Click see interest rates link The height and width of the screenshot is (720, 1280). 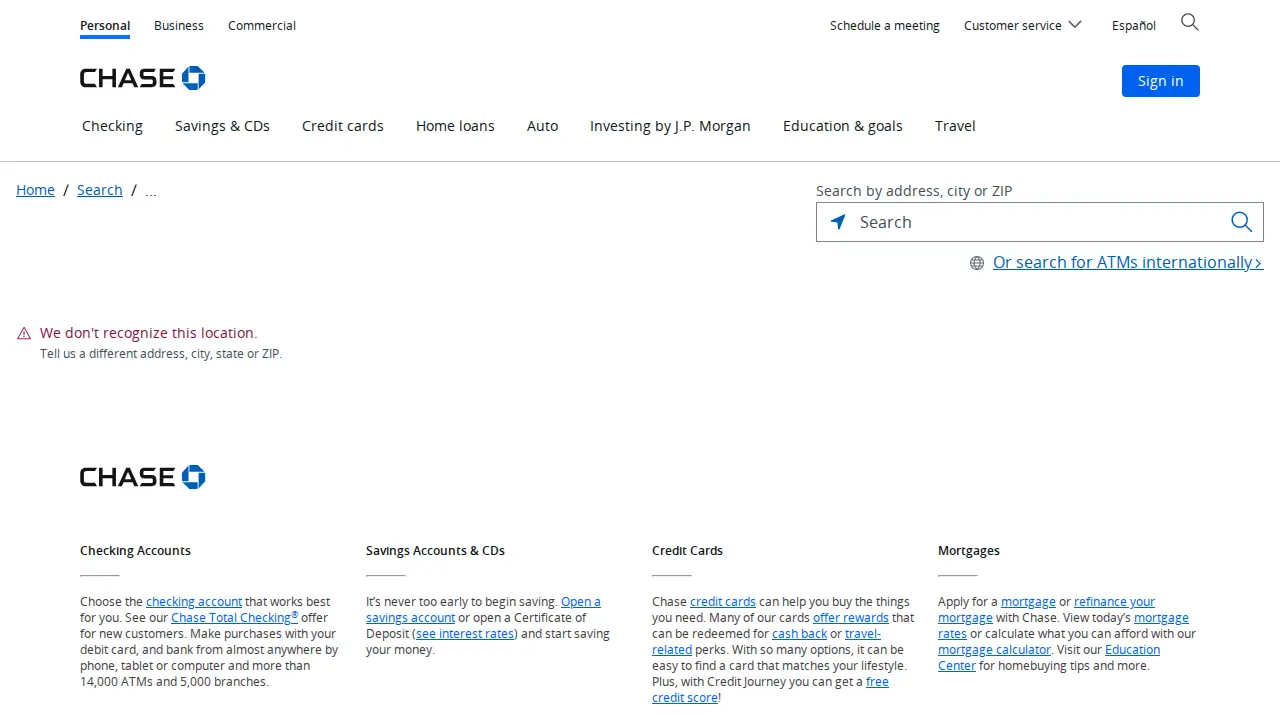point(465,634)
